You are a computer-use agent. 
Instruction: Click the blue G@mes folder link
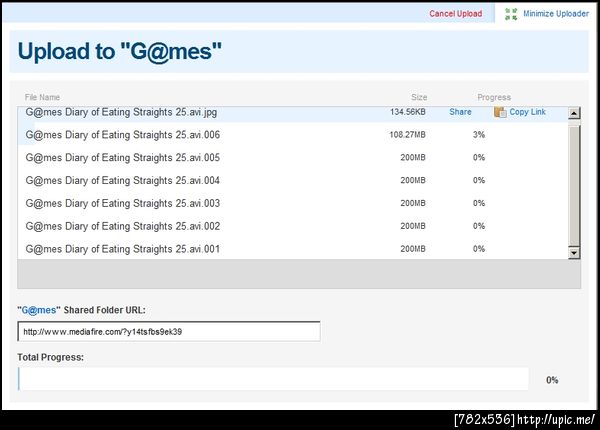point(39,310)
